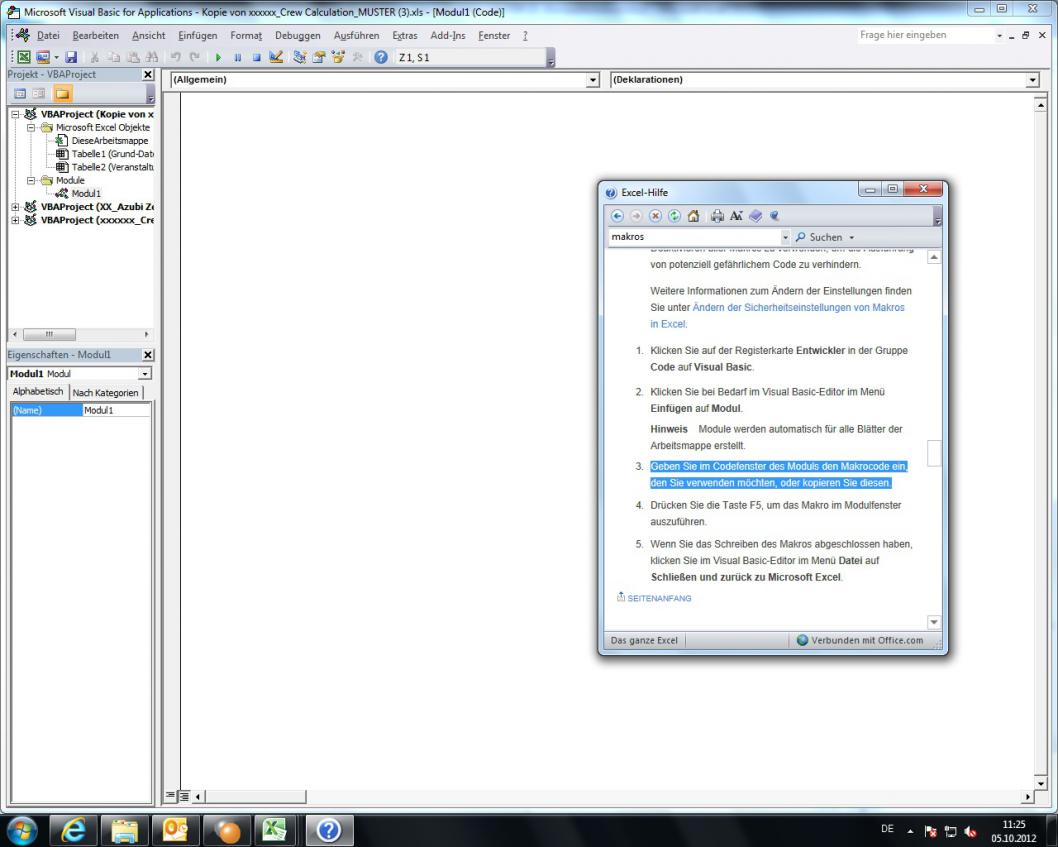
Task: Open the Project Explorer toolbar icon
Action: (300, 57)
